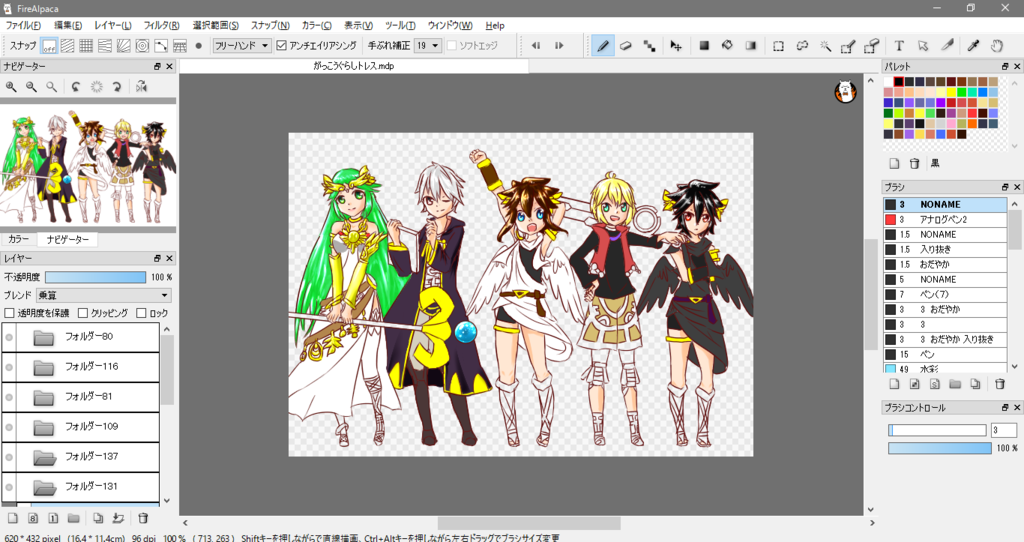Select the Gradient tool
This screenshot has height=542, width=1024.
click(750, 46)
